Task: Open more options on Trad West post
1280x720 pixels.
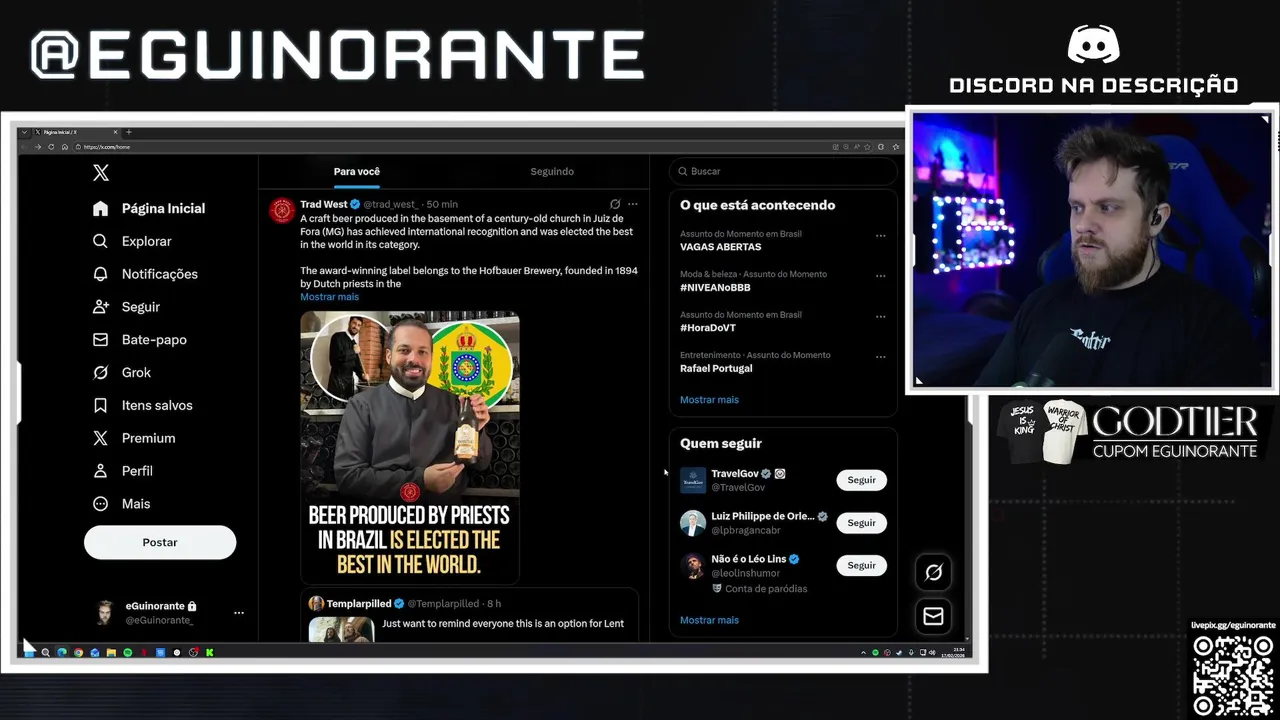Action: [633, 204]
